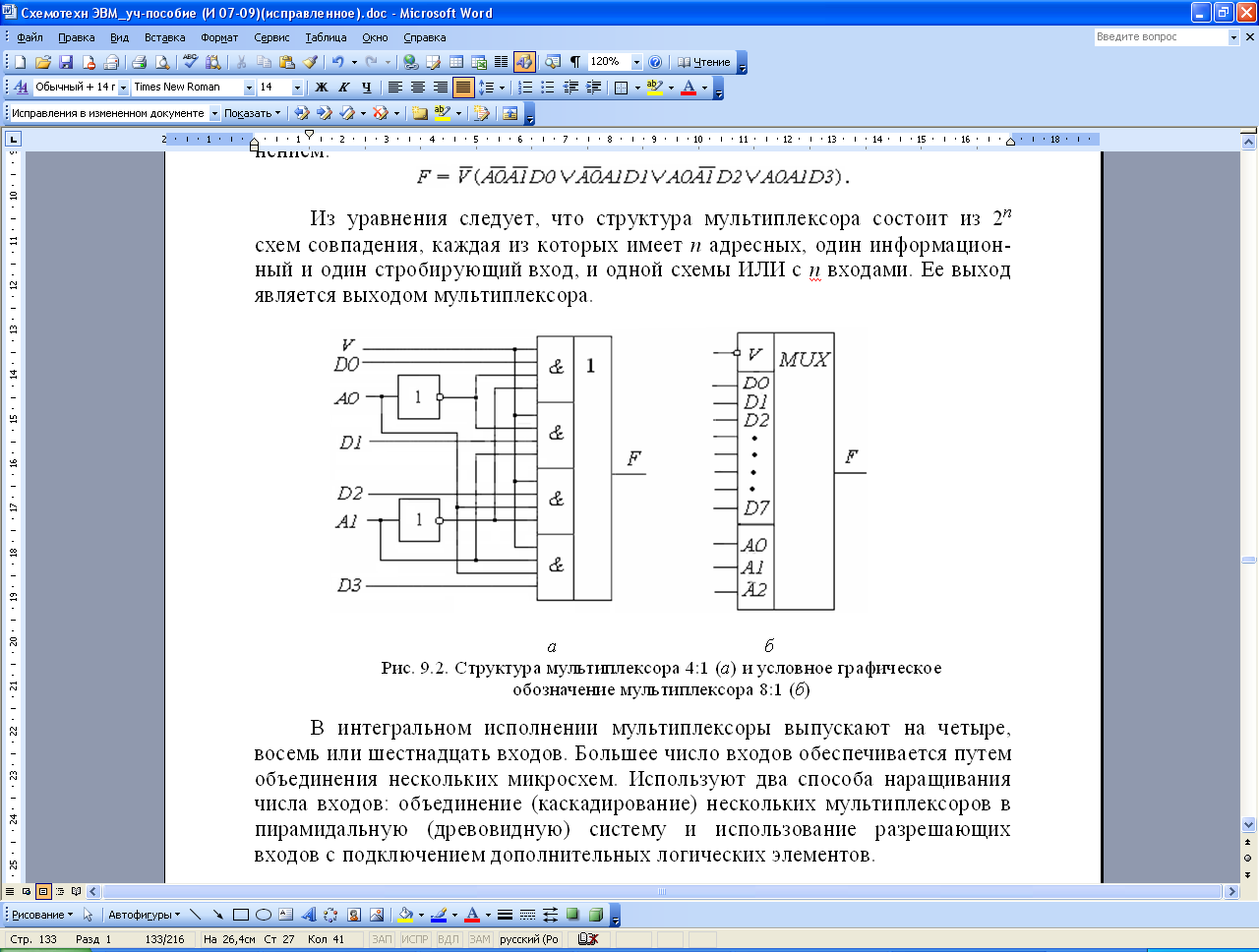
Task: Save the document with the floppy icon
Action: [65, 62]
